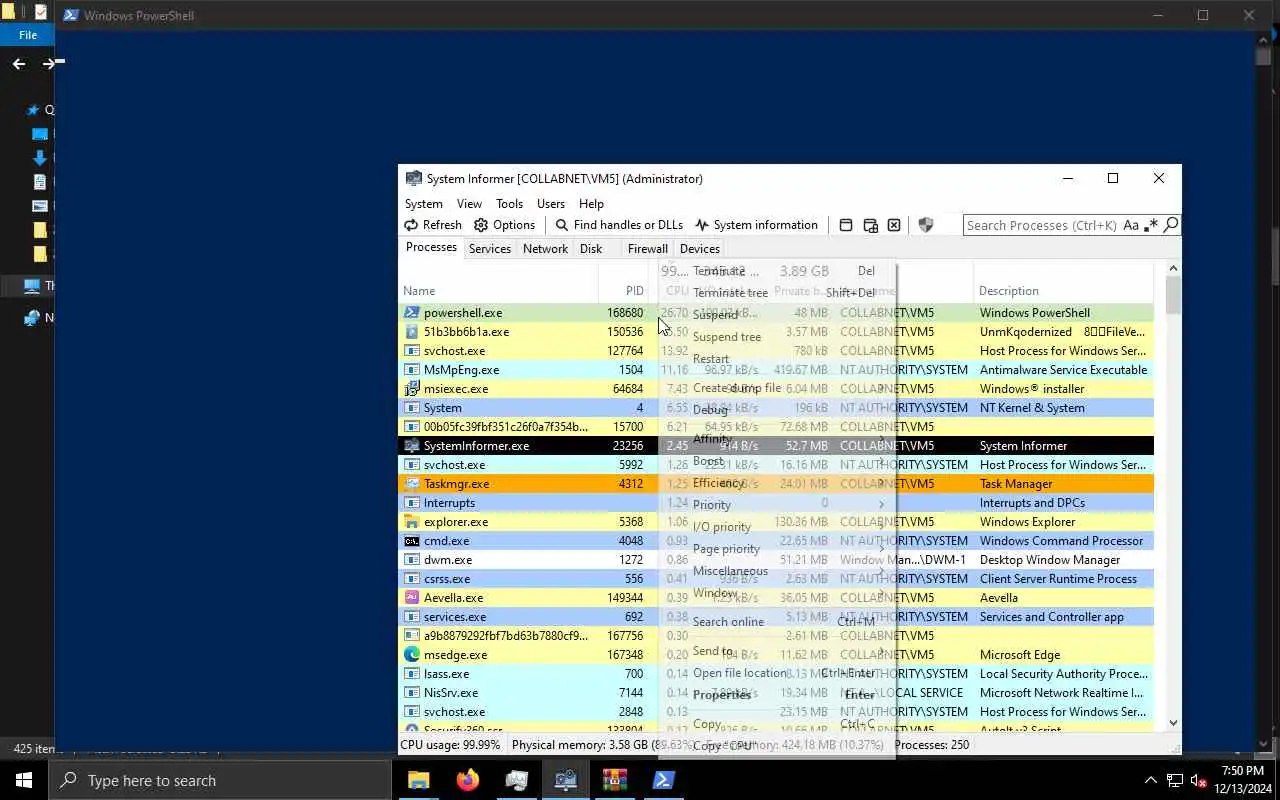This screenshot has height=800, width=1280.
Task: Select the Find window and thread icon
Action: pos(870,225)
